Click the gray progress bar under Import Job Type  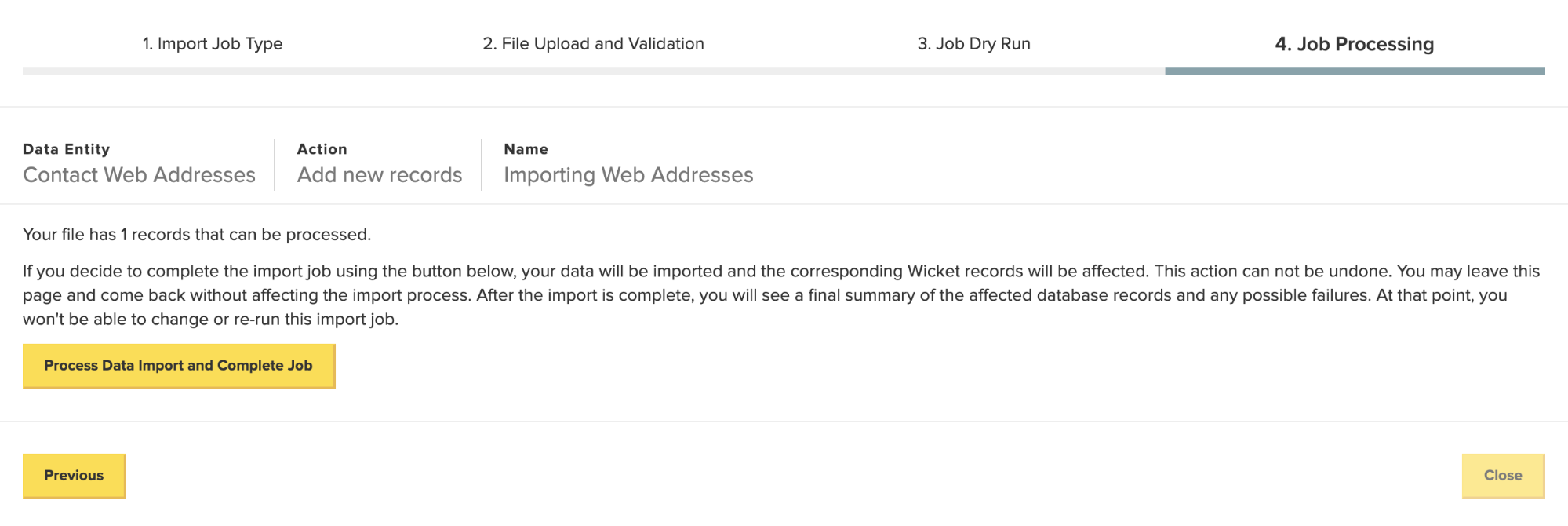tap(212, 71)
